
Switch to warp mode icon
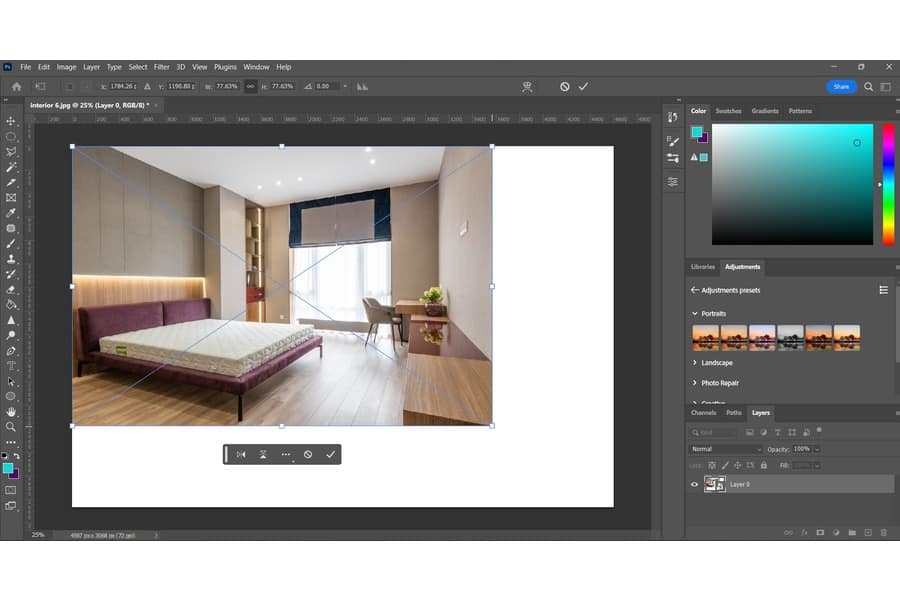point(527,87)
